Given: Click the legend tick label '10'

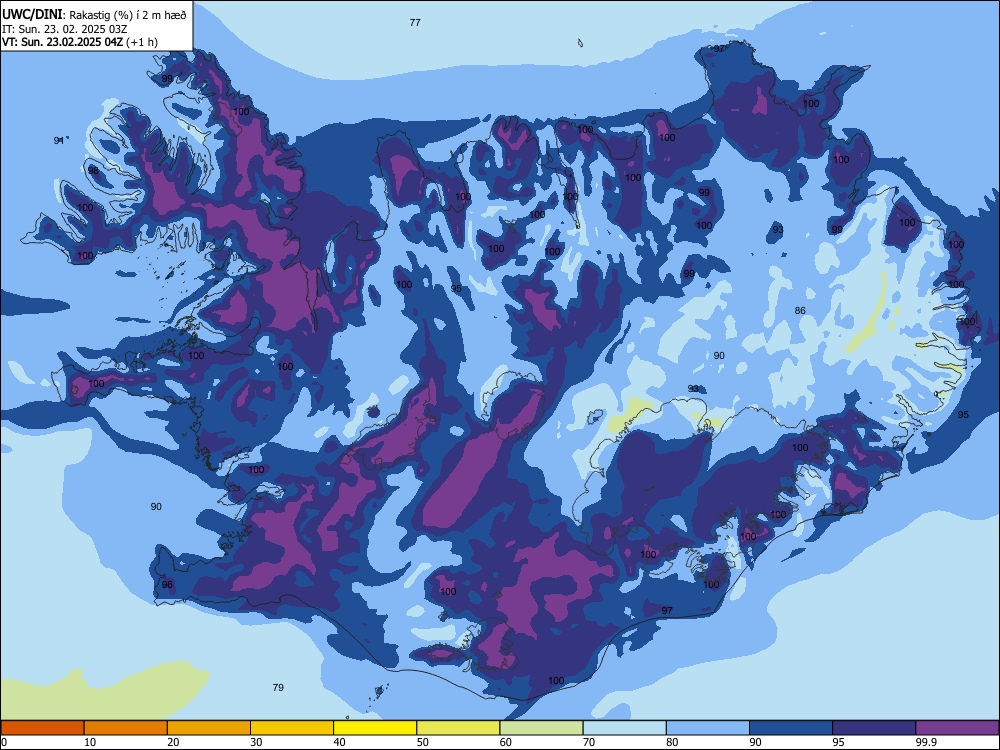Looking at the screenshot, I should click(90, 742).
